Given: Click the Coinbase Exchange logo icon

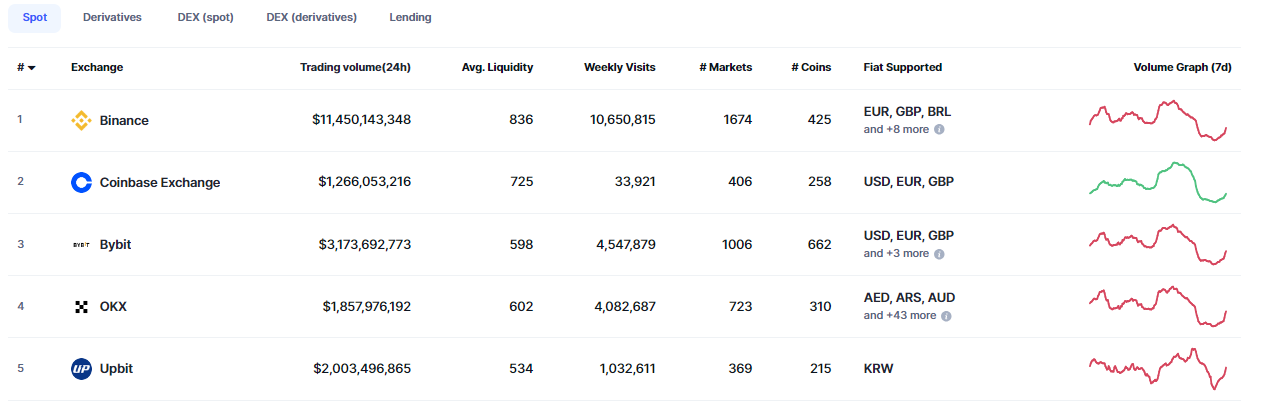Looking at the screenshot, I should (x=81, y=183).
